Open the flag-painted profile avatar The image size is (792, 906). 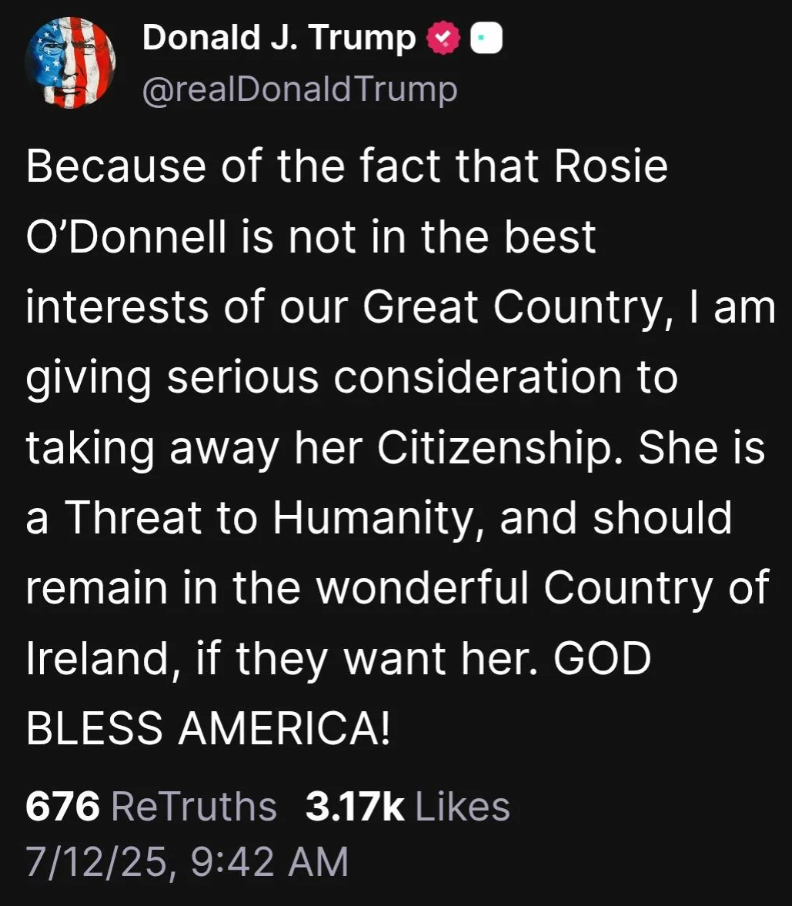70,63
